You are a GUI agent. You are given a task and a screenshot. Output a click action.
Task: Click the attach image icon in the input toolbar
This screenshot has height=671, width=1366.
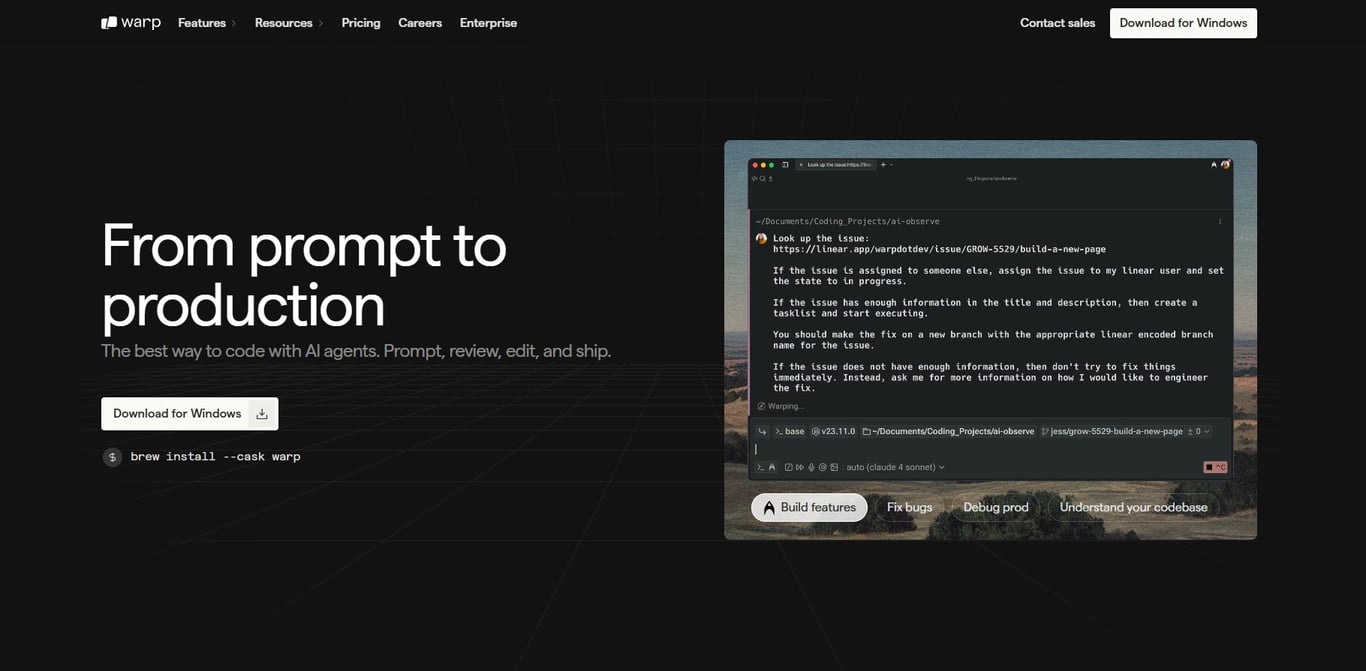tap(834, 467)
